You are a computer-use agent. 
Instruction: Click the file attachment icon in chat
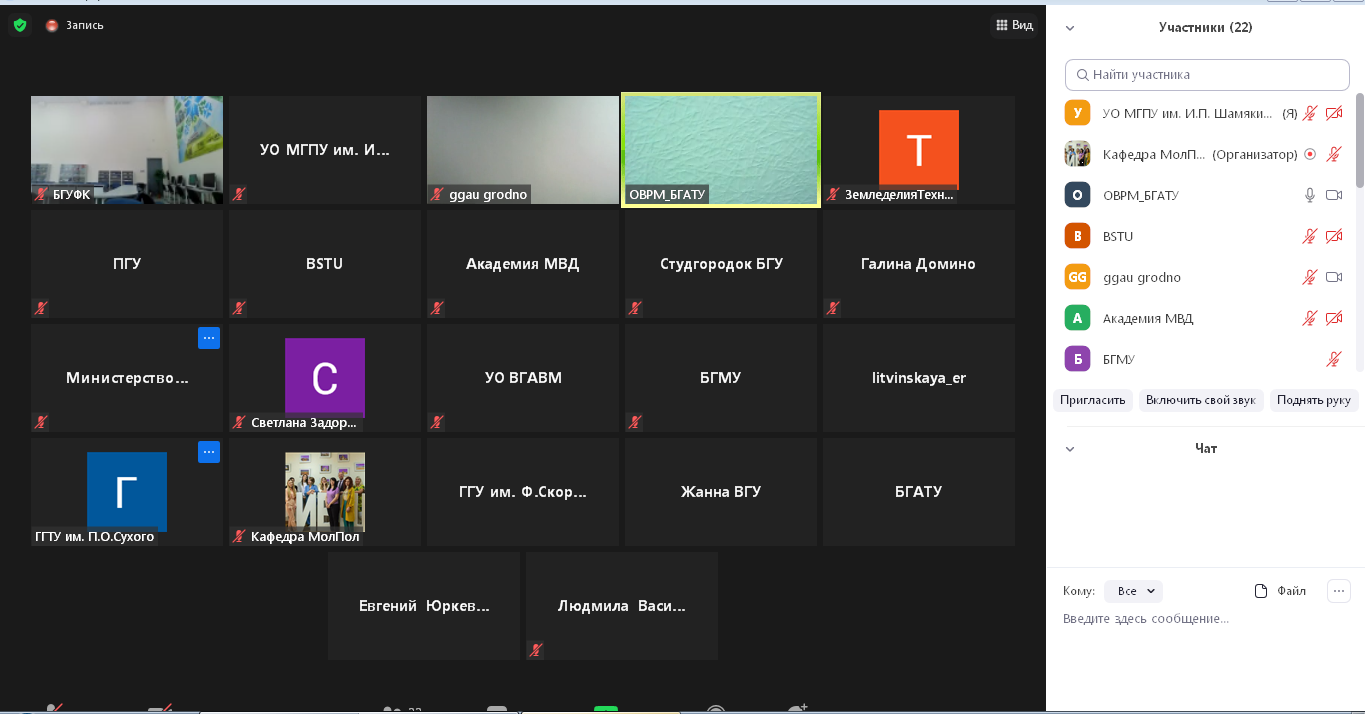pyautogui.click(x=1261, y=591)
